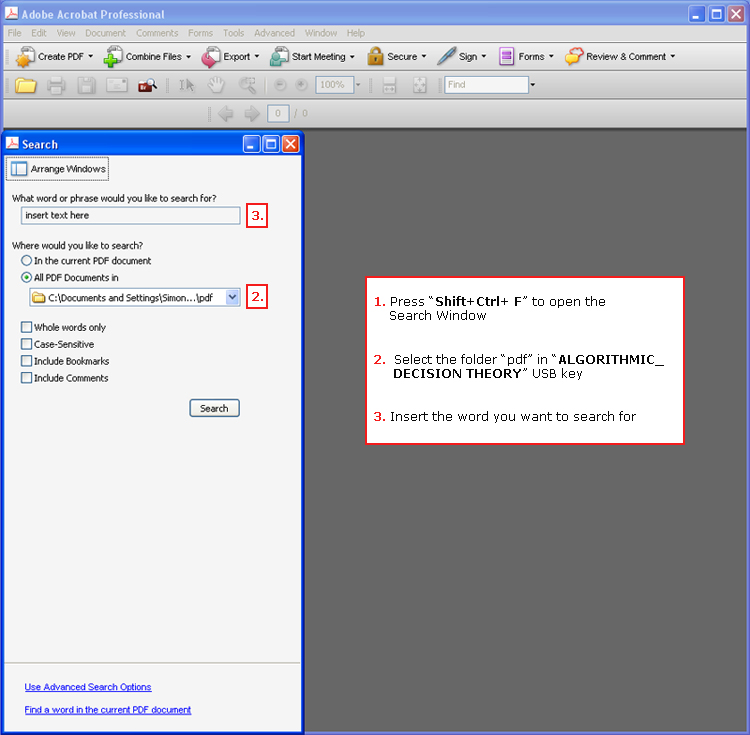Enable Whole words only checkbox
750x735 pixels.
coord(26,327)
